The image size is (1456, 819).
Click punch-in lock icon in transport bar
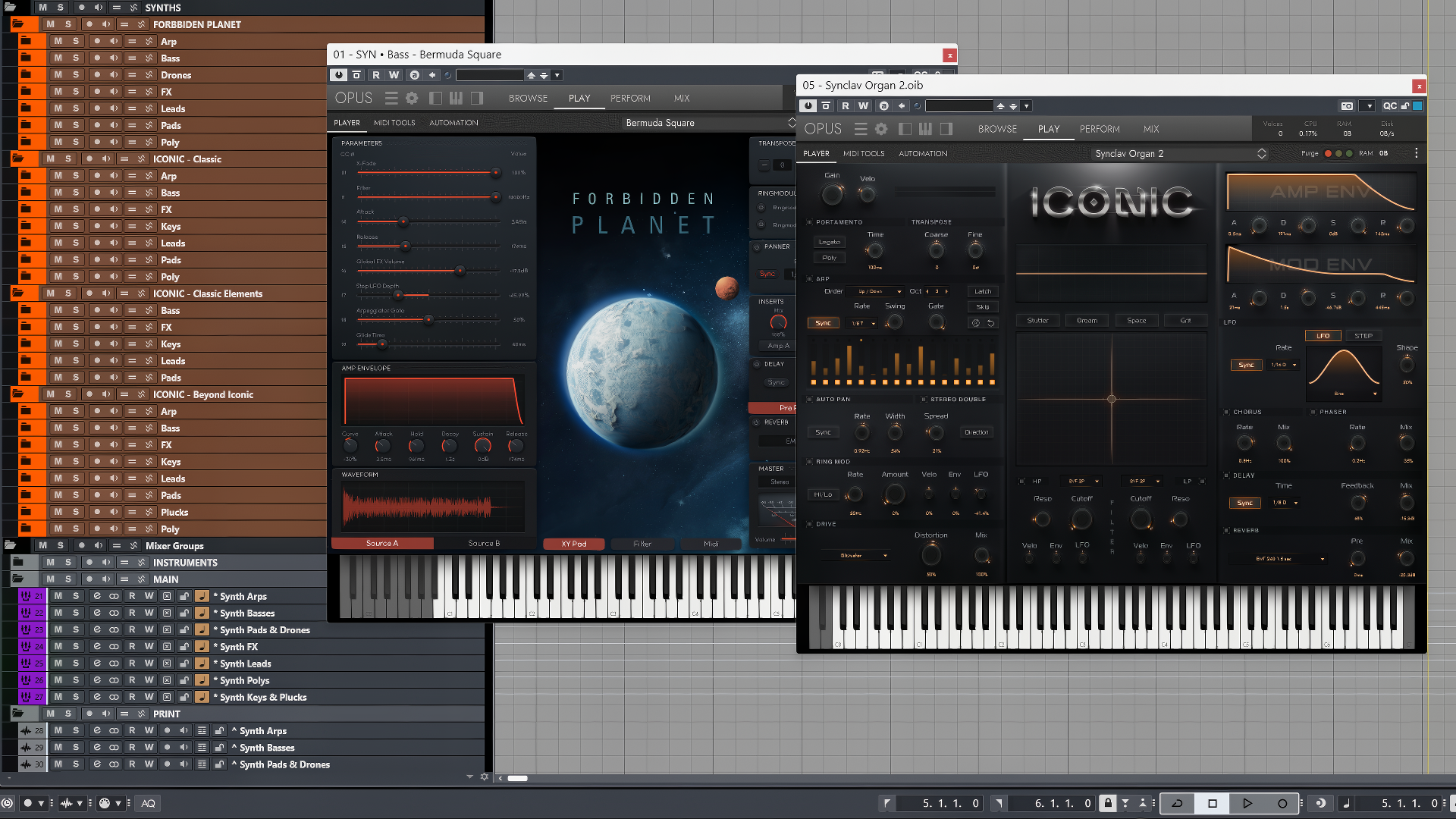(1108, 803)
